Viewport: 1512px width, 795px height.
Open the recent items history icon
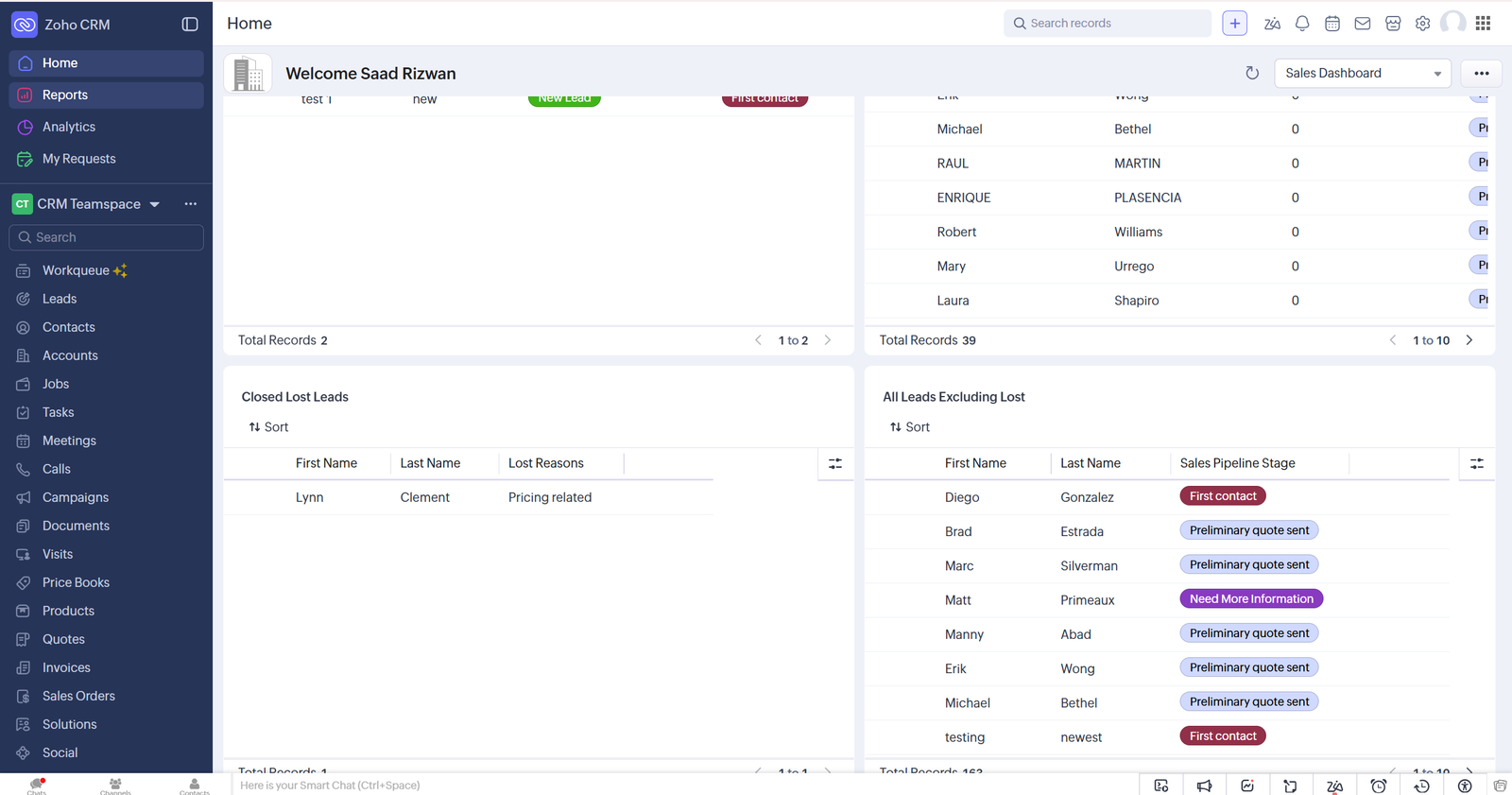[1421, 786]
